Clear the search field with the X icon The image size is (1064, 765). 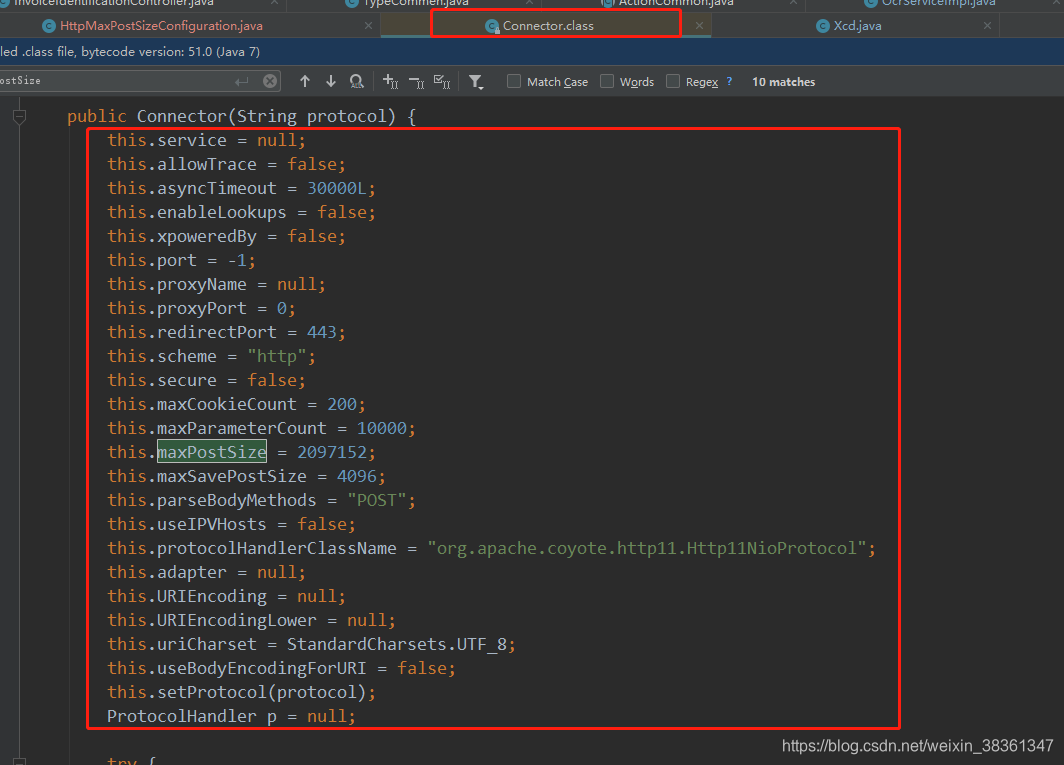pyautogui.click(x=268, y=81)
